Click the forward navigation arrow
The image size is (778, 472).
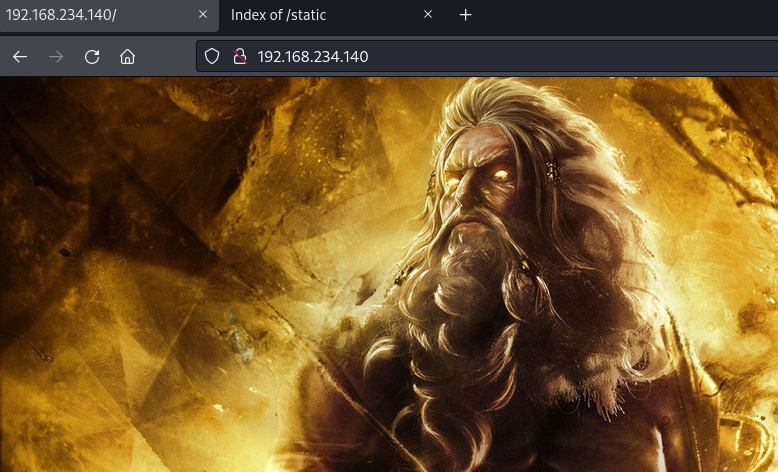(x=56, y=57)
